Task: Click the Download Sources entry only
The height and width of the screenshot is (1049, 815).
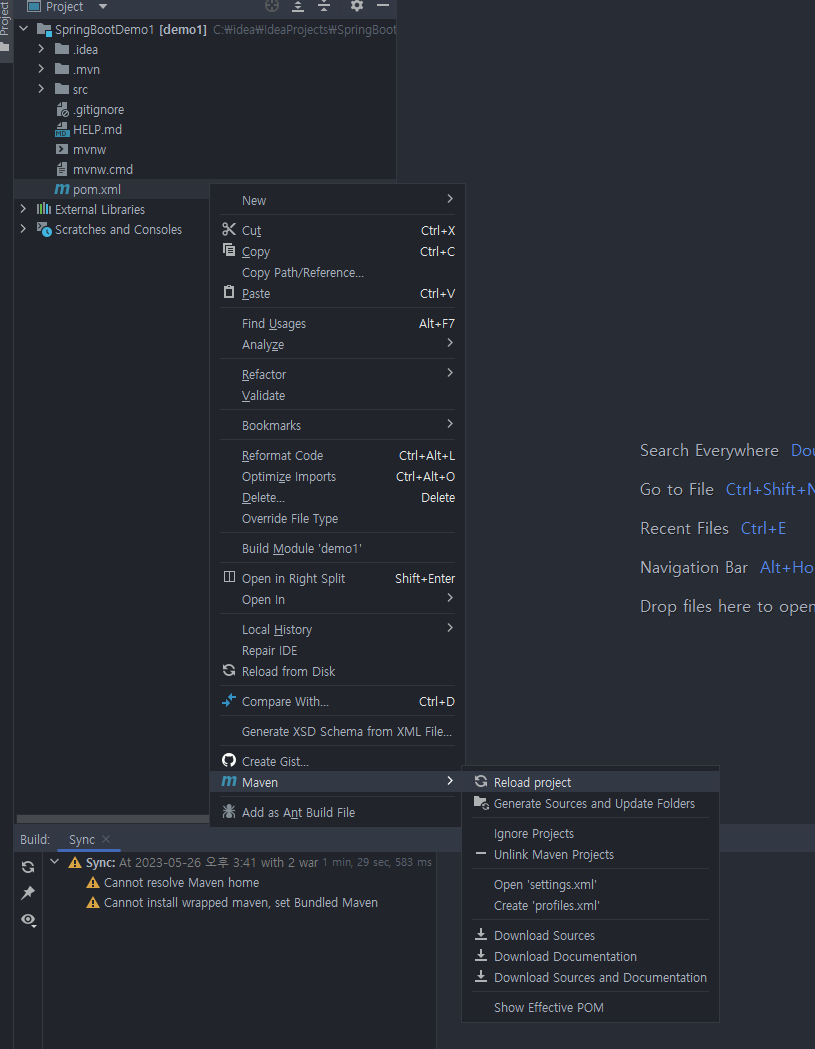Action: tap(591, 935)
